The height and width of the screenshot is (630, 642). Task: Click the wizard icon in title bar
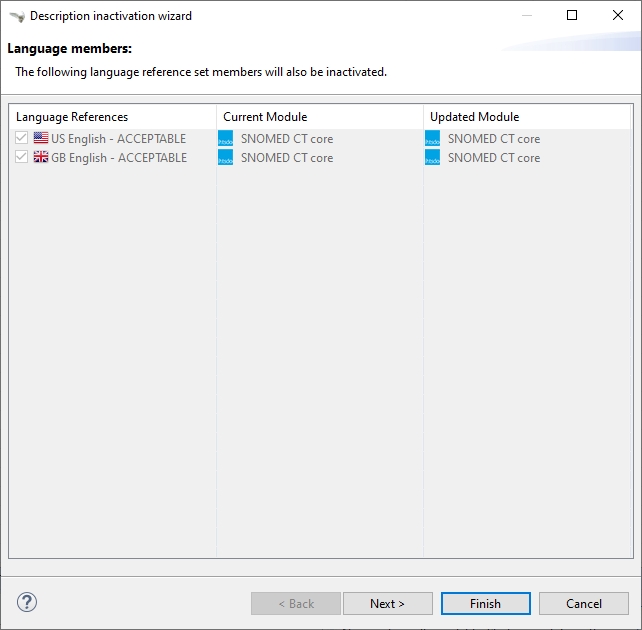point(16,16)
